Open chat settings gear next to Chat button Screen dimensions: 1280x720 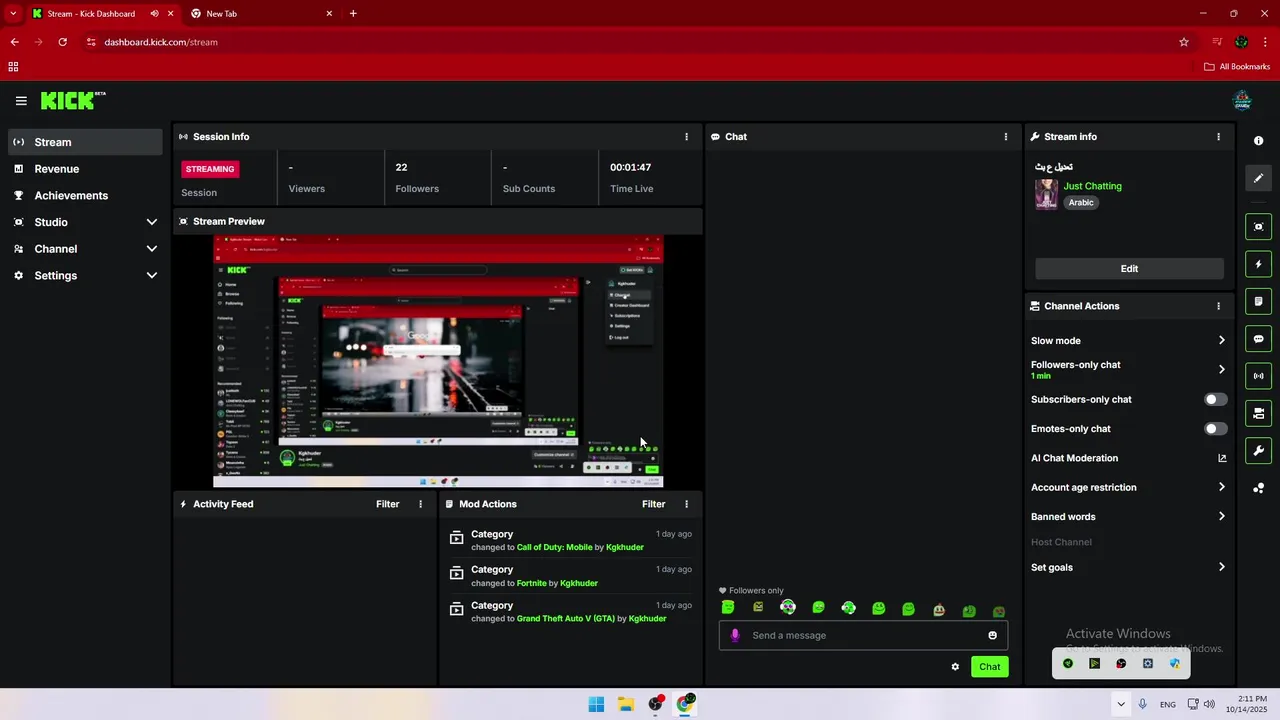pos(955,667)
